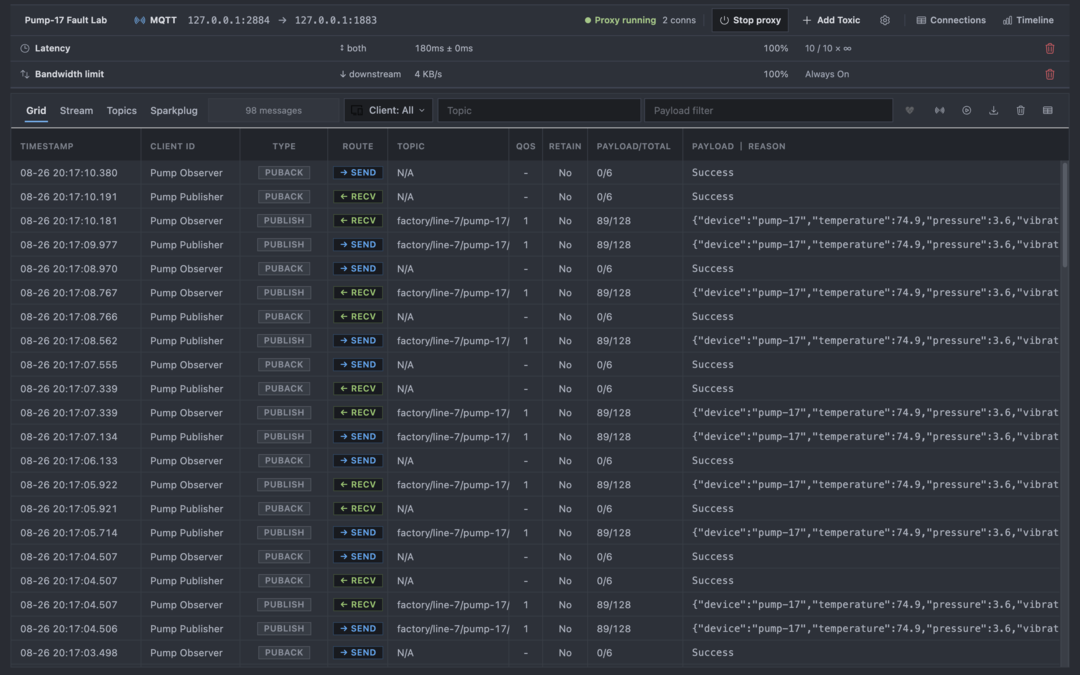Switch to the Stream tab

pos(76,110)
